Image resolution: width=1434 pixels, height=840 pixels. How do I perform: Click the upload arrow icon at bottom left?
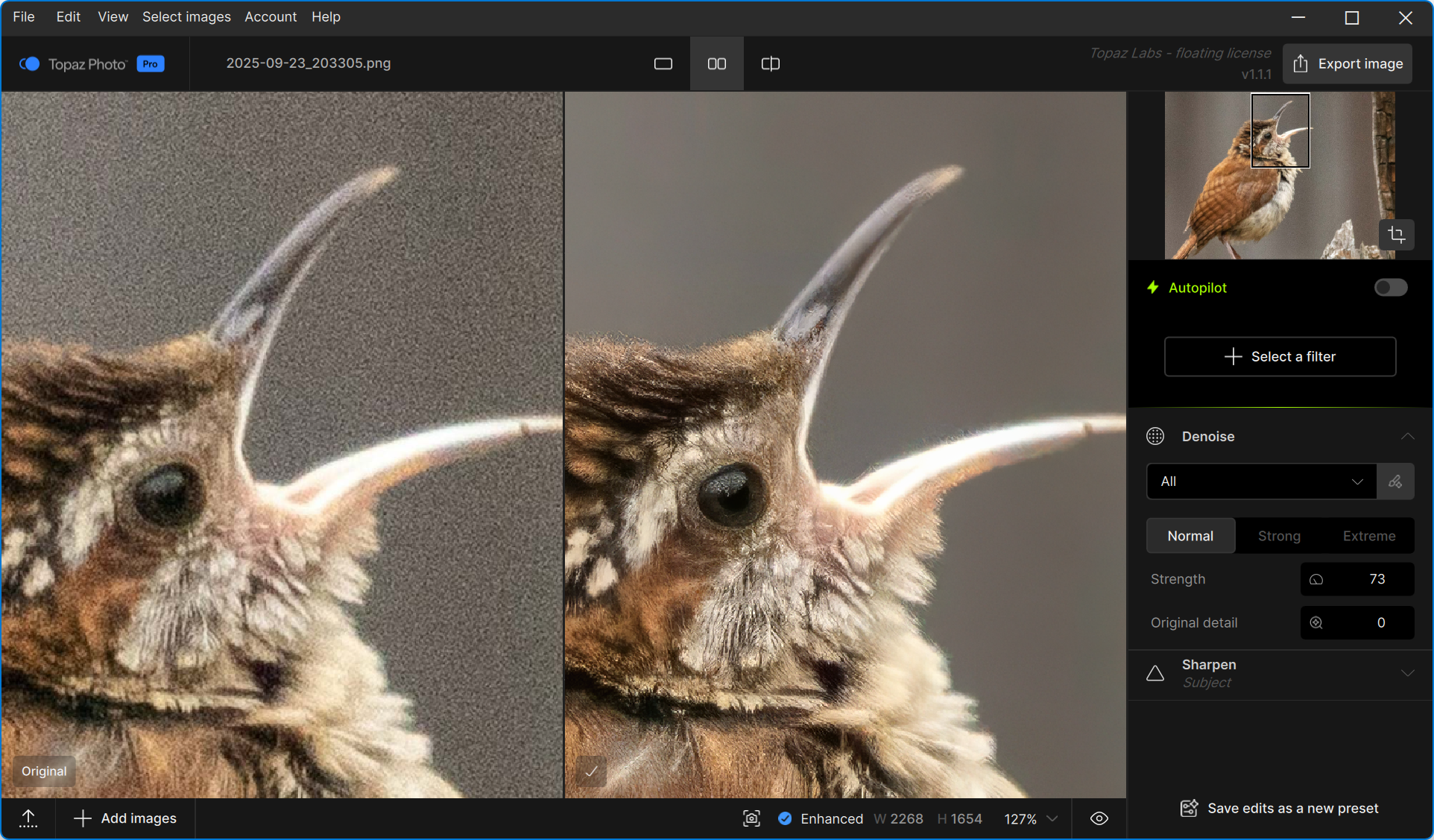click(28, 818)
